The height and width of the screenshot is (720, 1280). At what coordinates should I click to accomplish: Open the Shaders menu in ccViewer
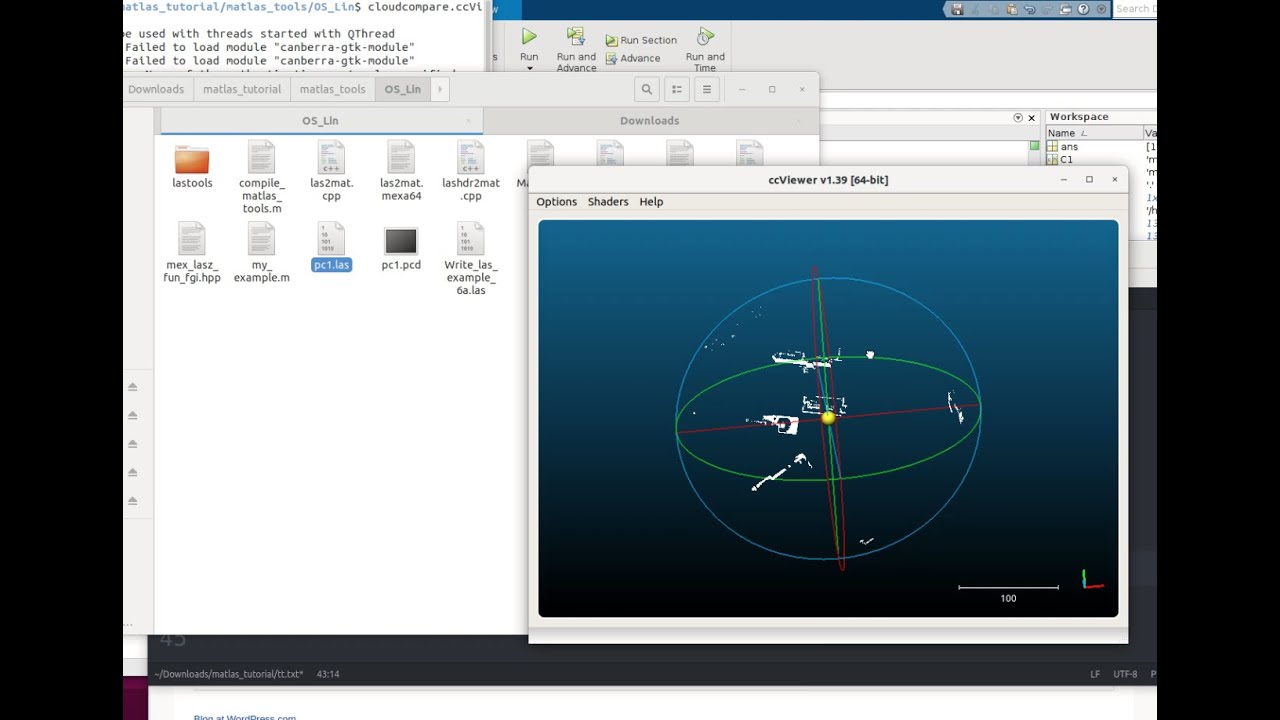tap(608, 202)
